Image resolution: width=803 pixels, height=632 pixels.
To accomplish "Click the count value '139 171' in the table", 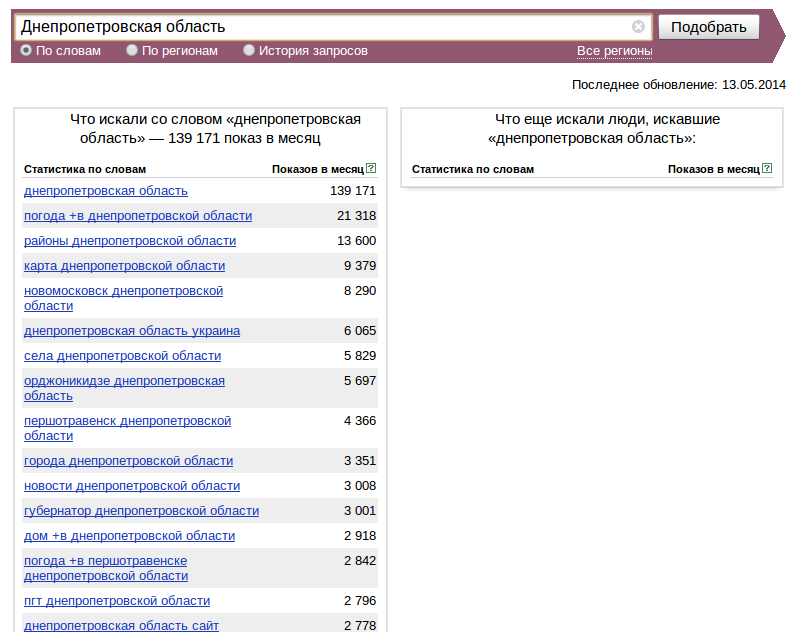I will click(353, 191).
